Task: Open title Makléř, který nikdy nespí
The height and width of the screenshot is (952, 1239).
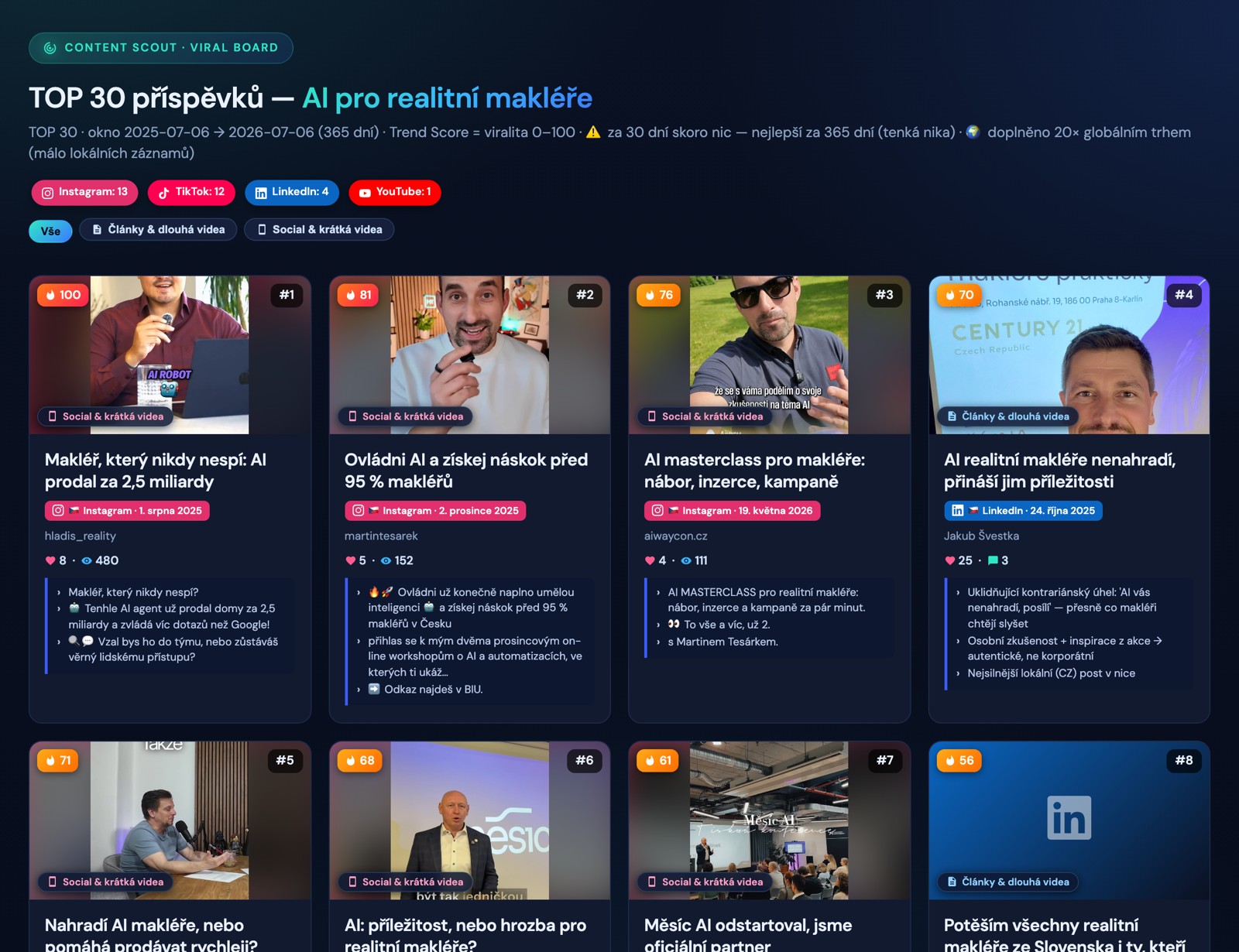Action: (x=156, y=471)
